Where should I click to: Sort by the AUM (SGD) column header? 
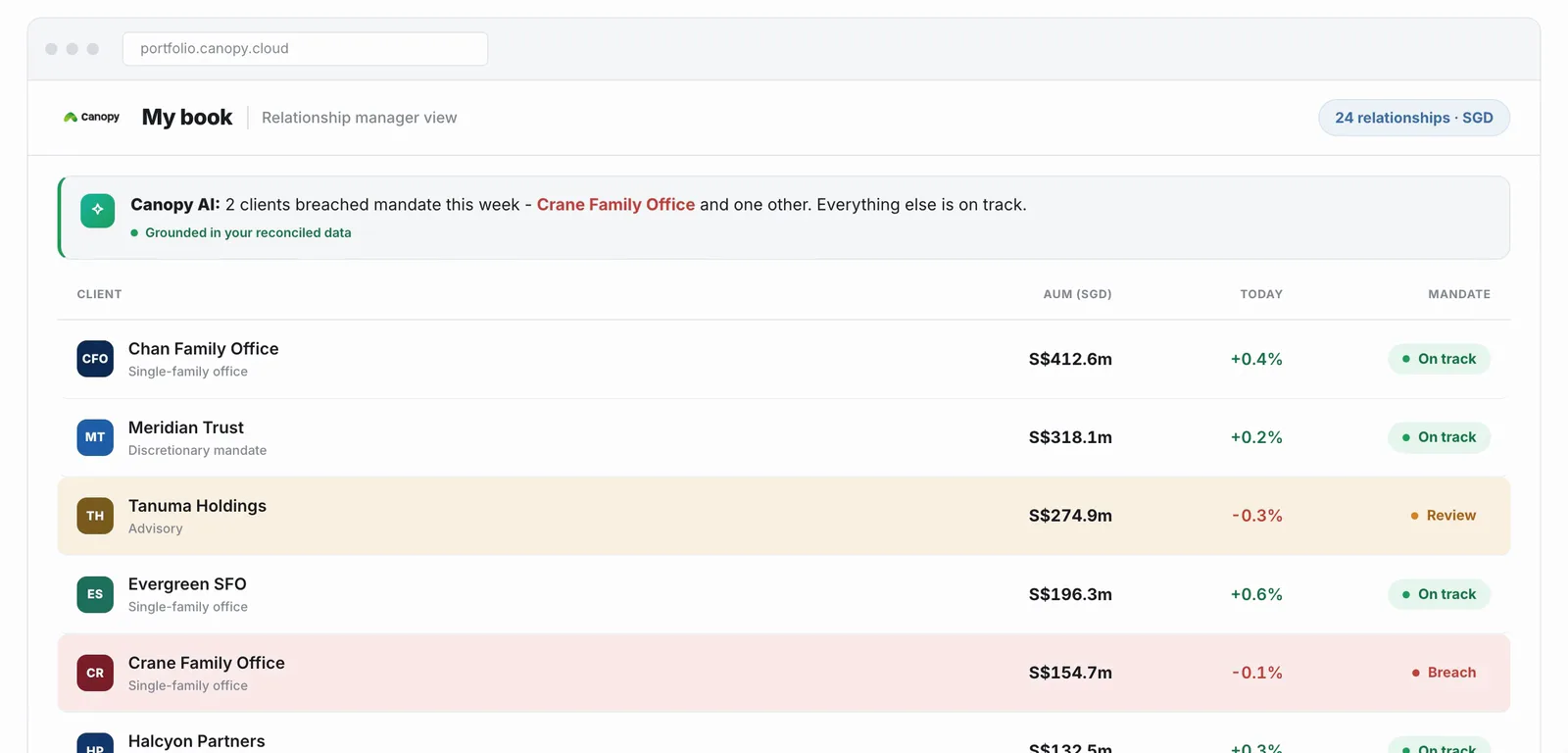(1077, 294)
